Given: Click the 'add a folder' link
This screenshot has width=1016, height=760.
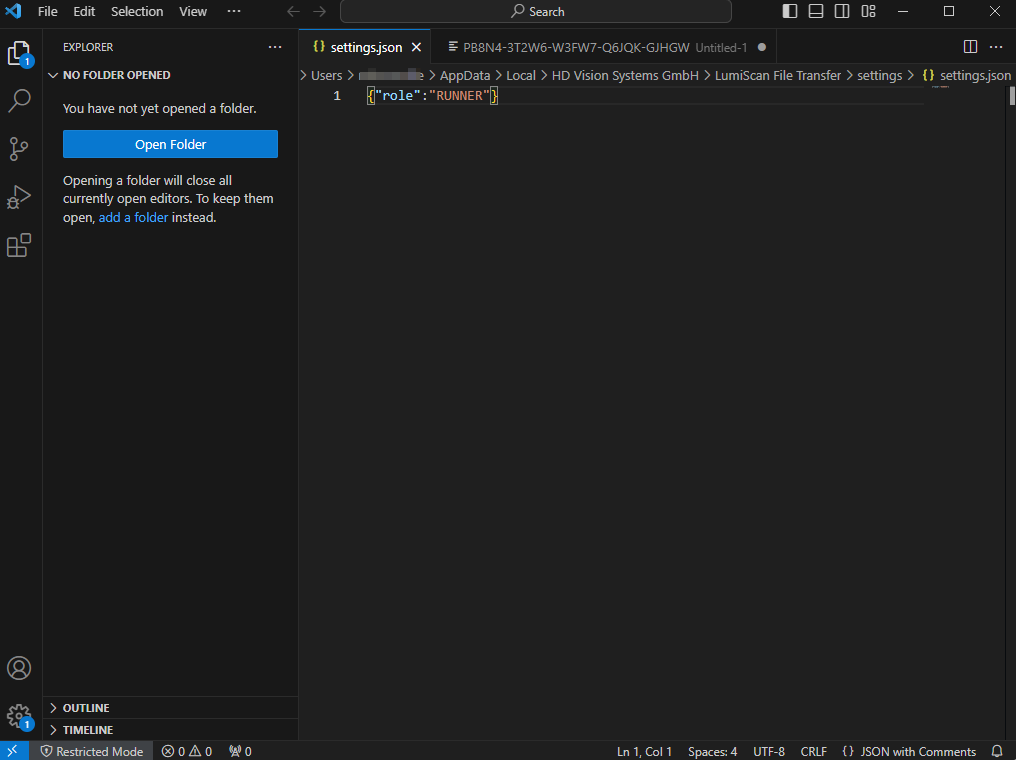Looking at the screenshot, I should tap(133, 218).
